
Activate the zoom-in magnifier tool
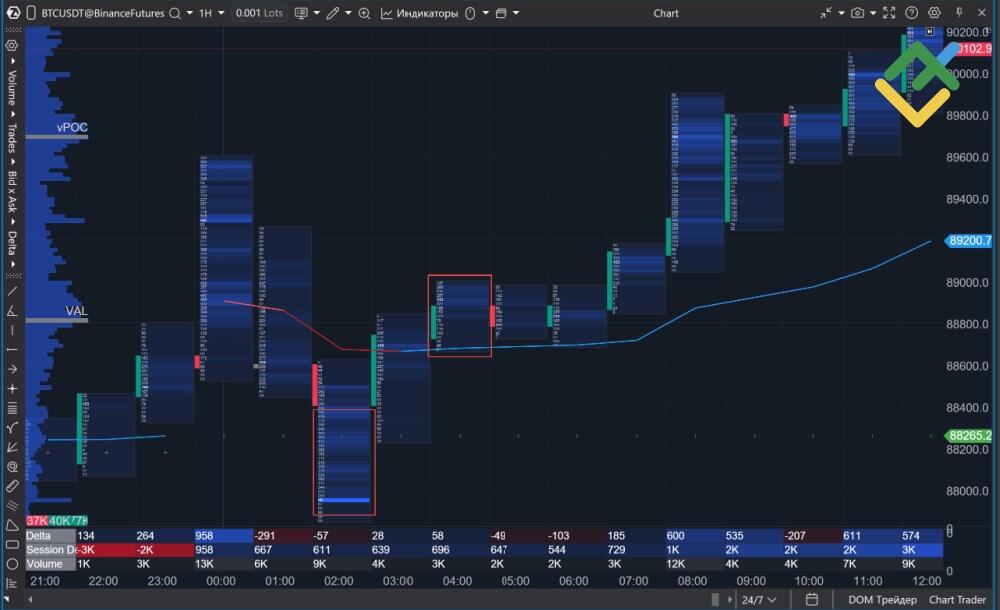click(x=362, y=13)
